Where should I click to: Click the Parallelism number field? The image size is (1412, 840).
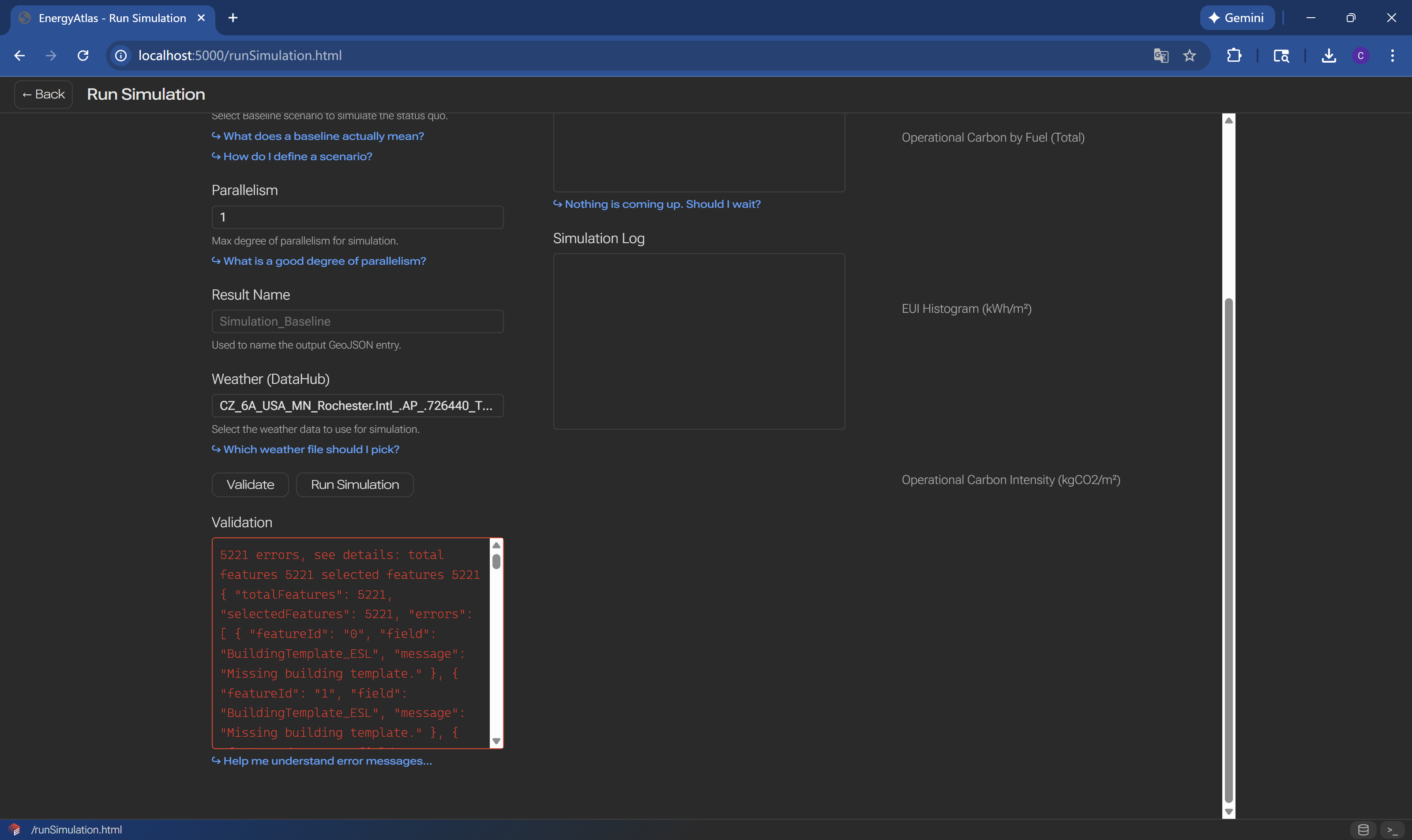[357, 217]
